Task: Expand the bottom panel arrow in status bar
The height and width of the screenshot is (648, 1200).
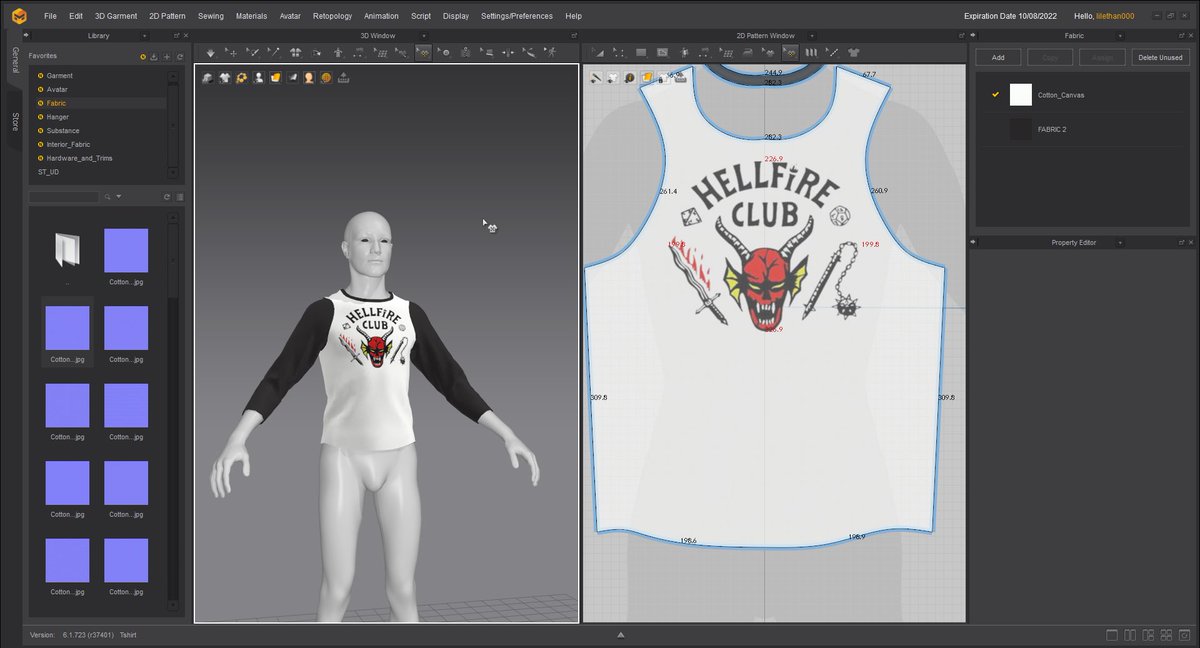Action: (x=621, y=635)
